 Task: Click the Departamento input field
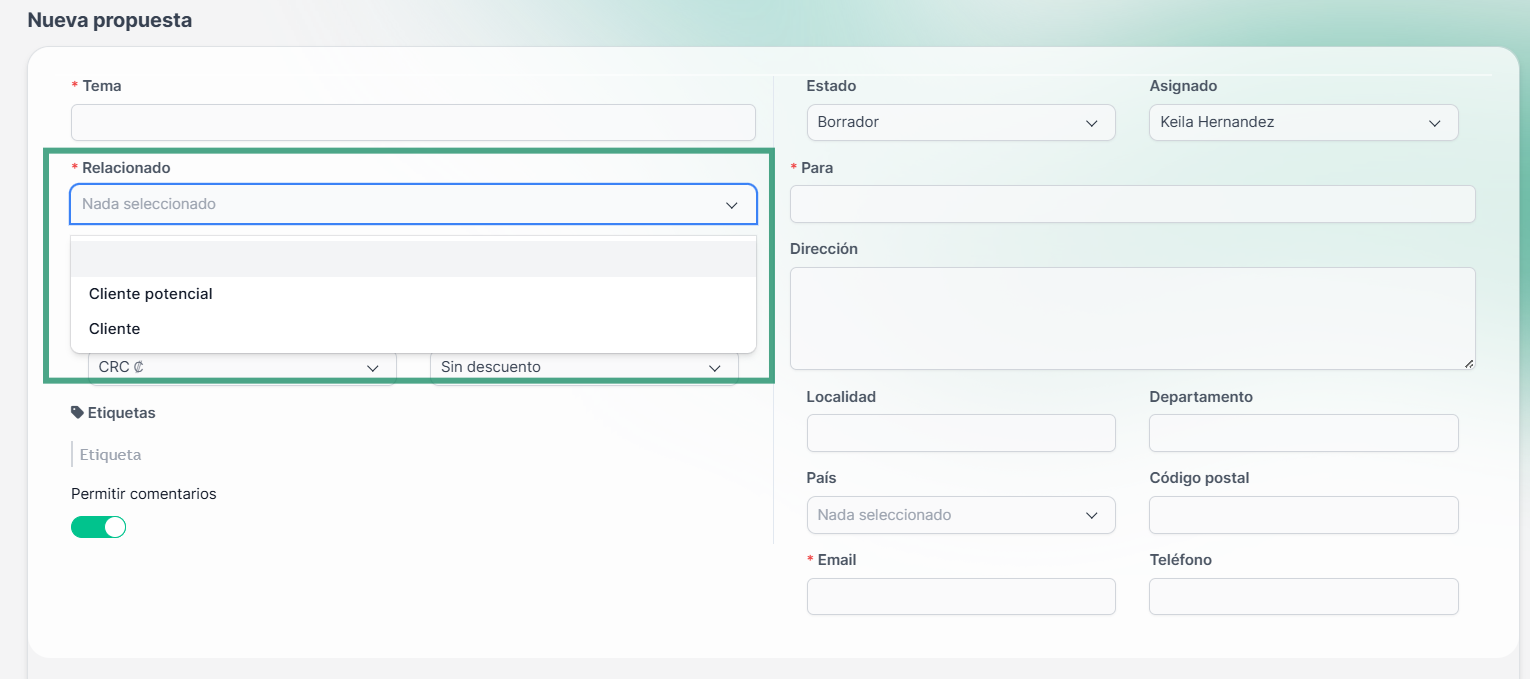pos(1303,433)
